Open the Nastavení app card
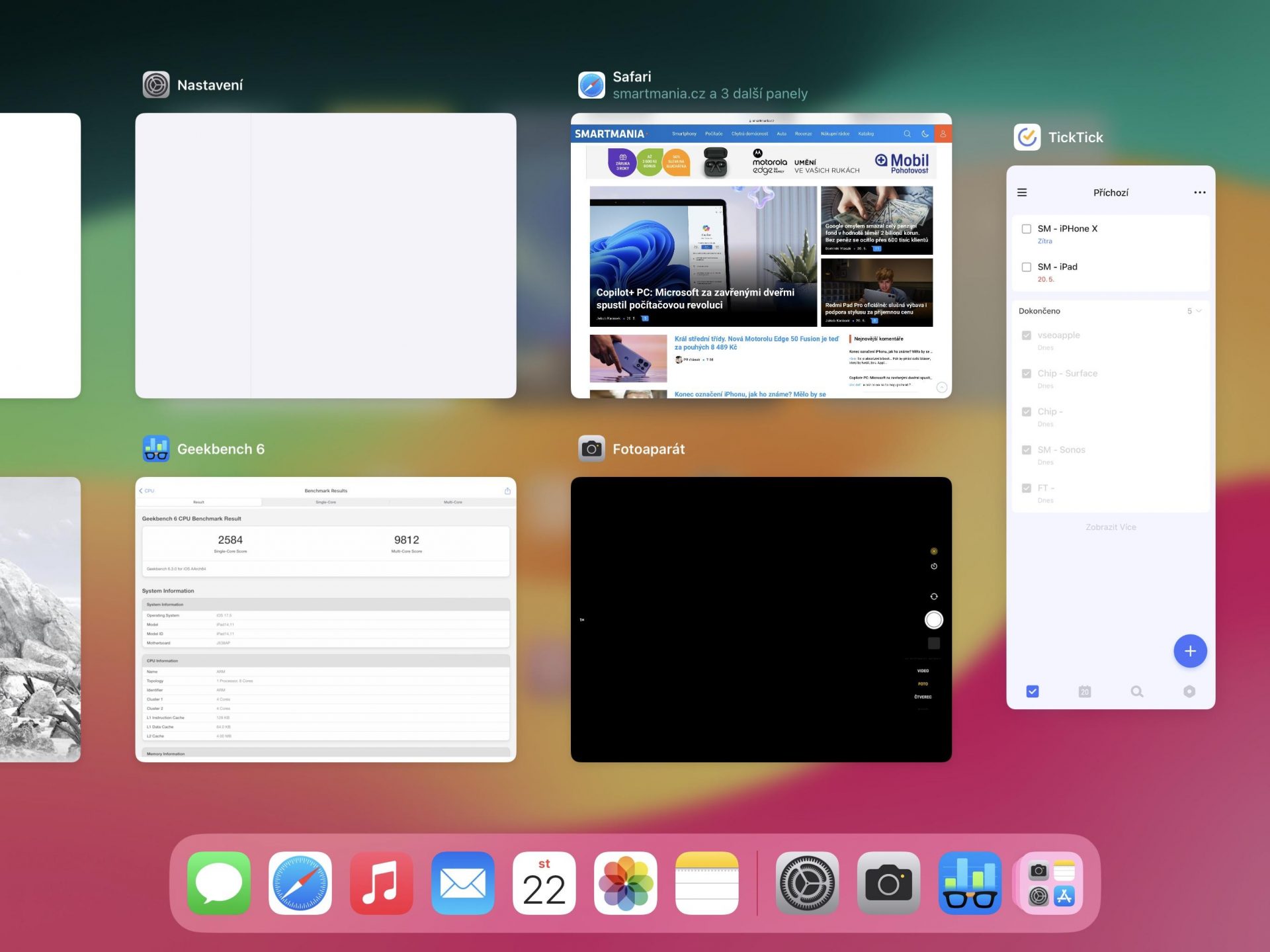The height and width of the screenshot is (952, 1270). pos(325,255)
